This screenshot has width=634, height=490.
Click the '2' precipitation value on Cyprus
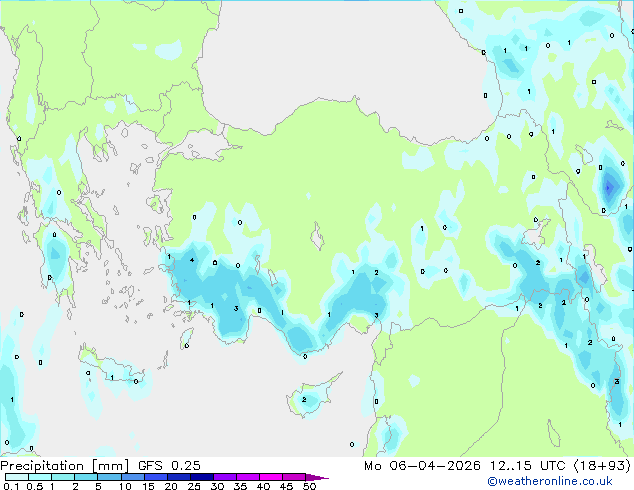tap(304, 399)
